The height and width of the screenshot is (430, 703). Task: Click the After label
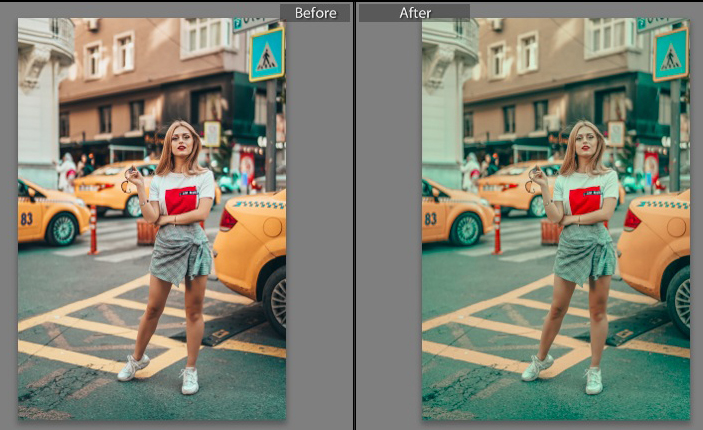pos(415,13)
